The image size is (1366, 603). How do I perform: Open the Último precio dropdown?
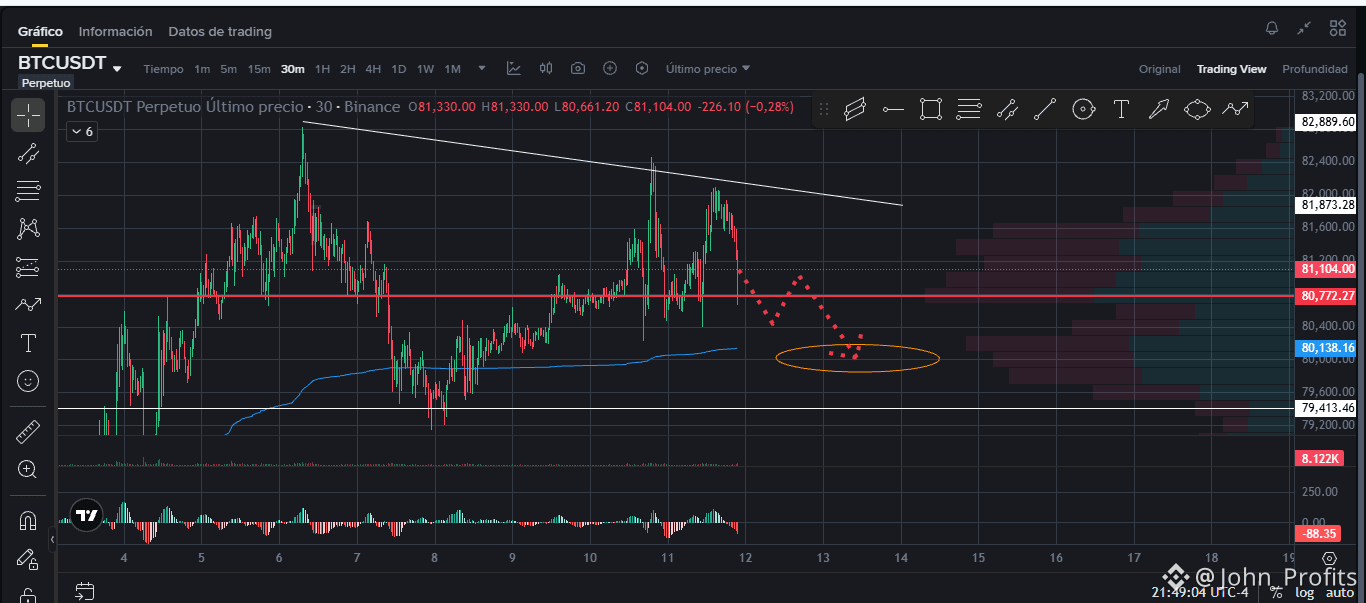pos(708,69)
